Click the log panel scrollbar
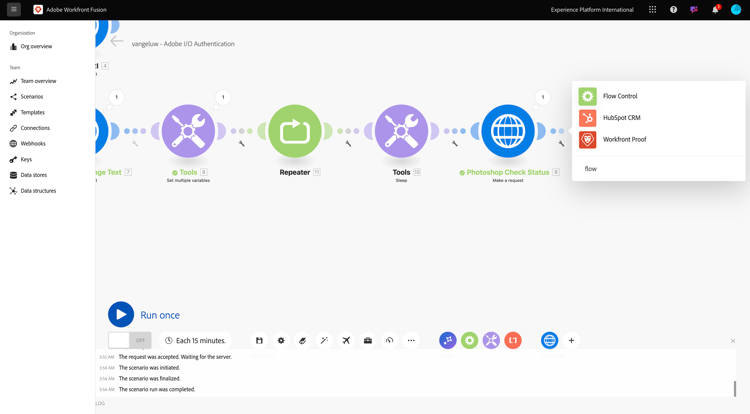 tap(735, 389)
